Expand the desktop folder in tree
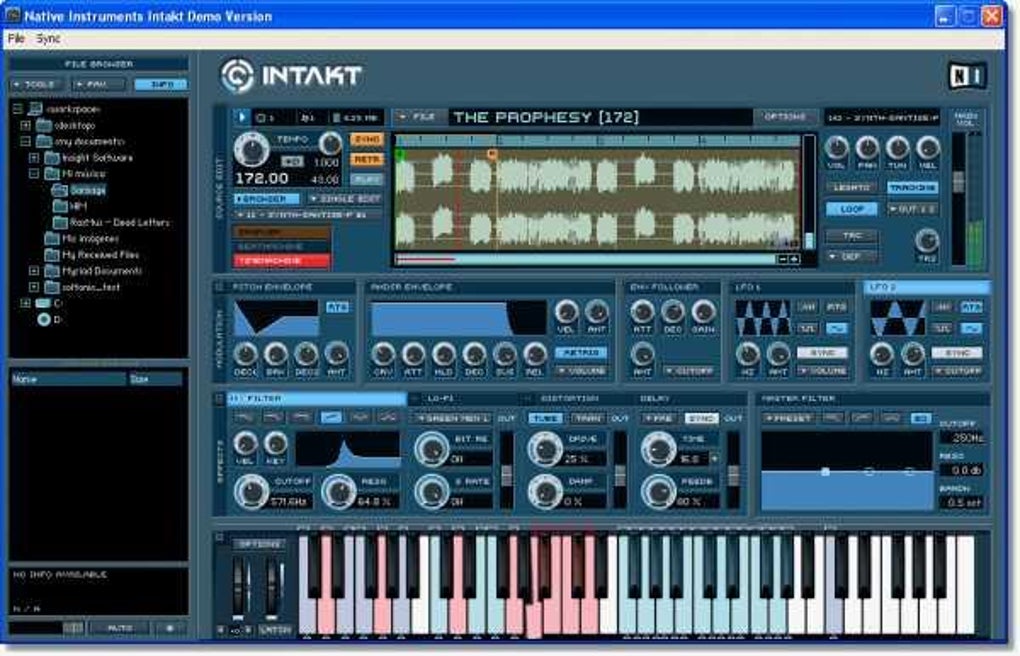 click(x=25, y=125)
